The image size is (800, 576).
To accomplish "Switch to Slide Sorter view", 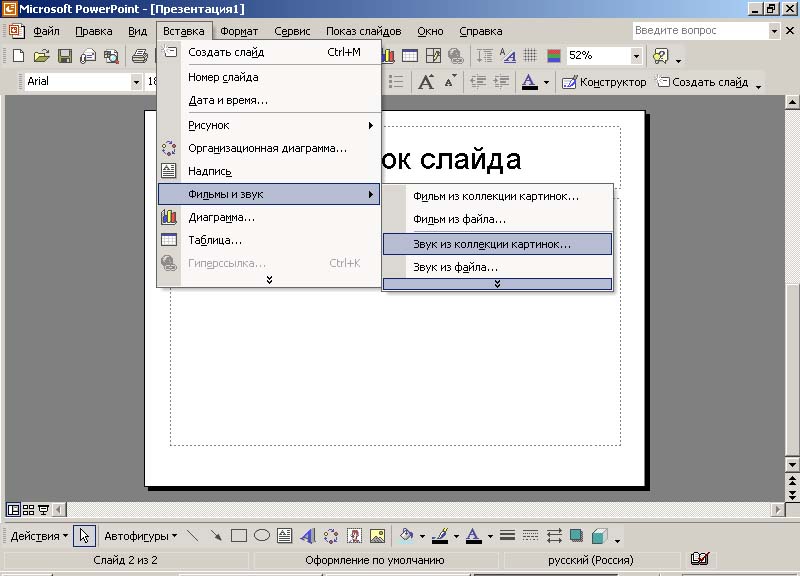I will tap(29, 509).
